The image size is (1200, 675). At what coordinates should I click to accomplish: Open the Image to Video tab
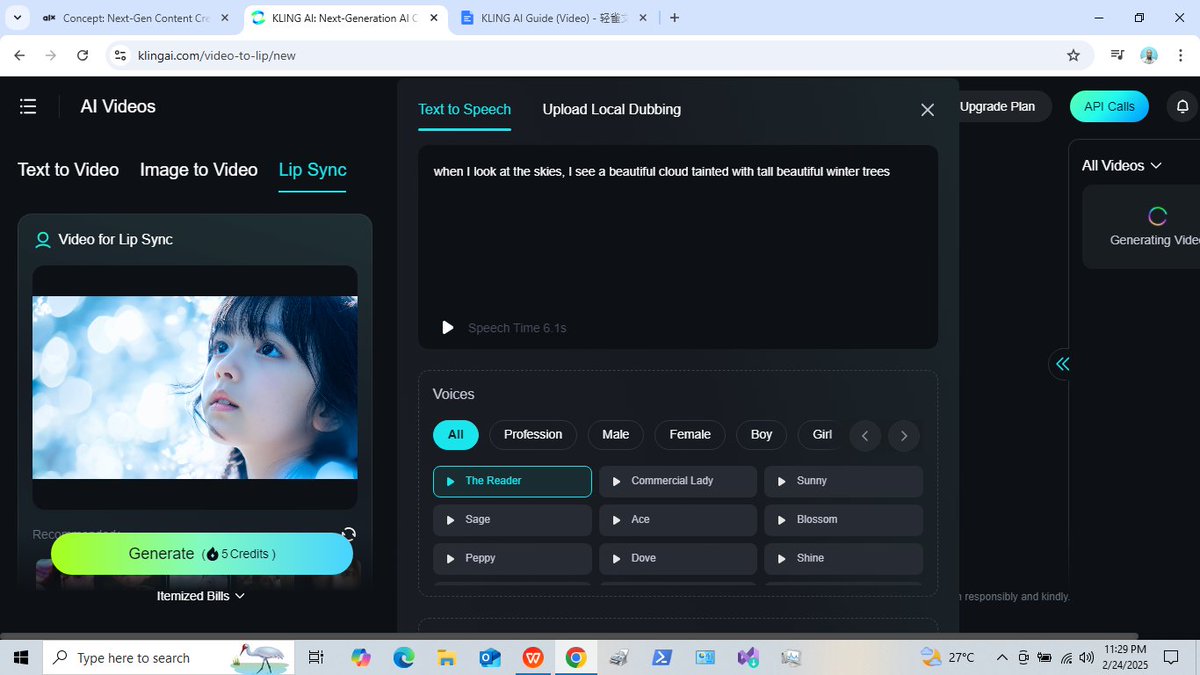(x=199, y=170)
